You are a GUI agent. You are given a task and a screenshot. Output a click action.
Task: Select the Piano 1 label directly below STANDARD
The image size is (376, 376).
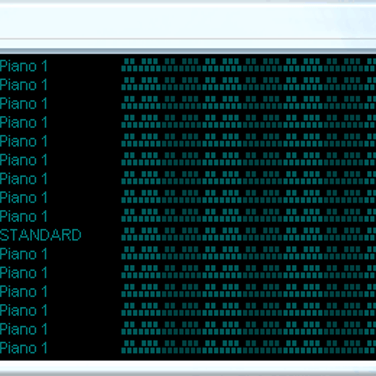tap(23, 254)
